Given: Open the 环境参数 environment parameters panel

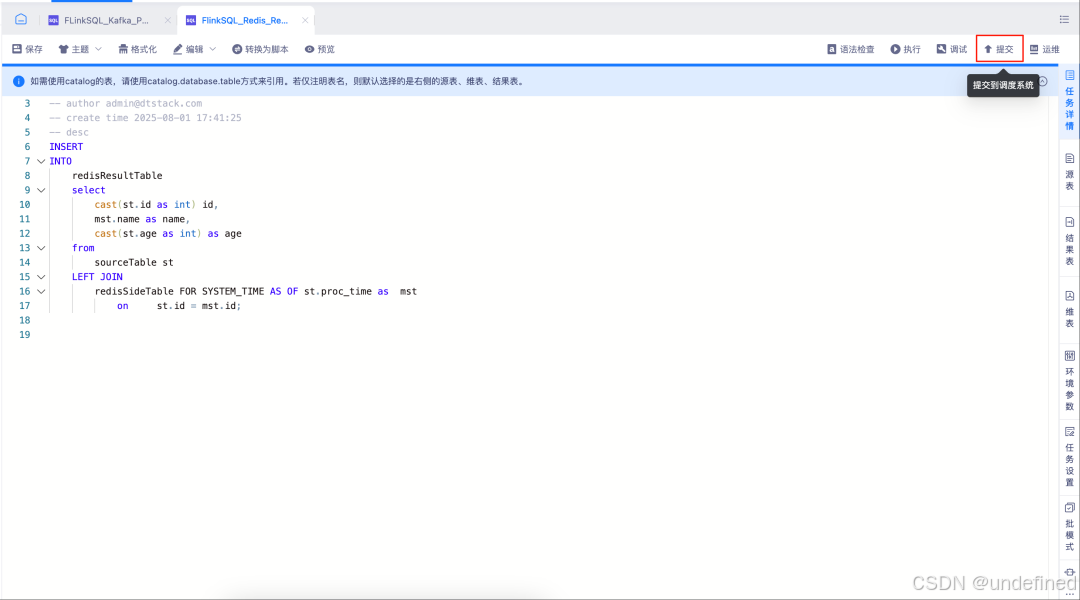Looking at the screenshot, I should (1069, 380).
